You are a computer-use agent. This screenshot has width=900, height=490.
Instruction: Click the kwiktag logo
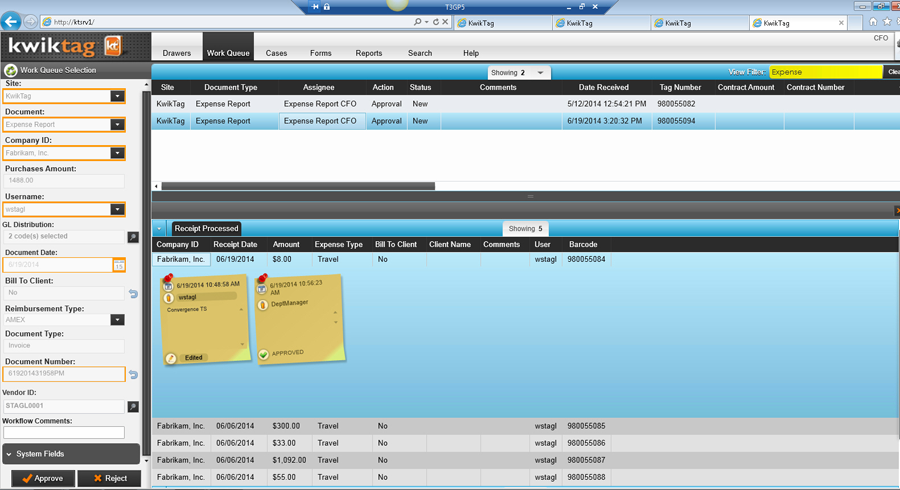click(x=65, y=46)
